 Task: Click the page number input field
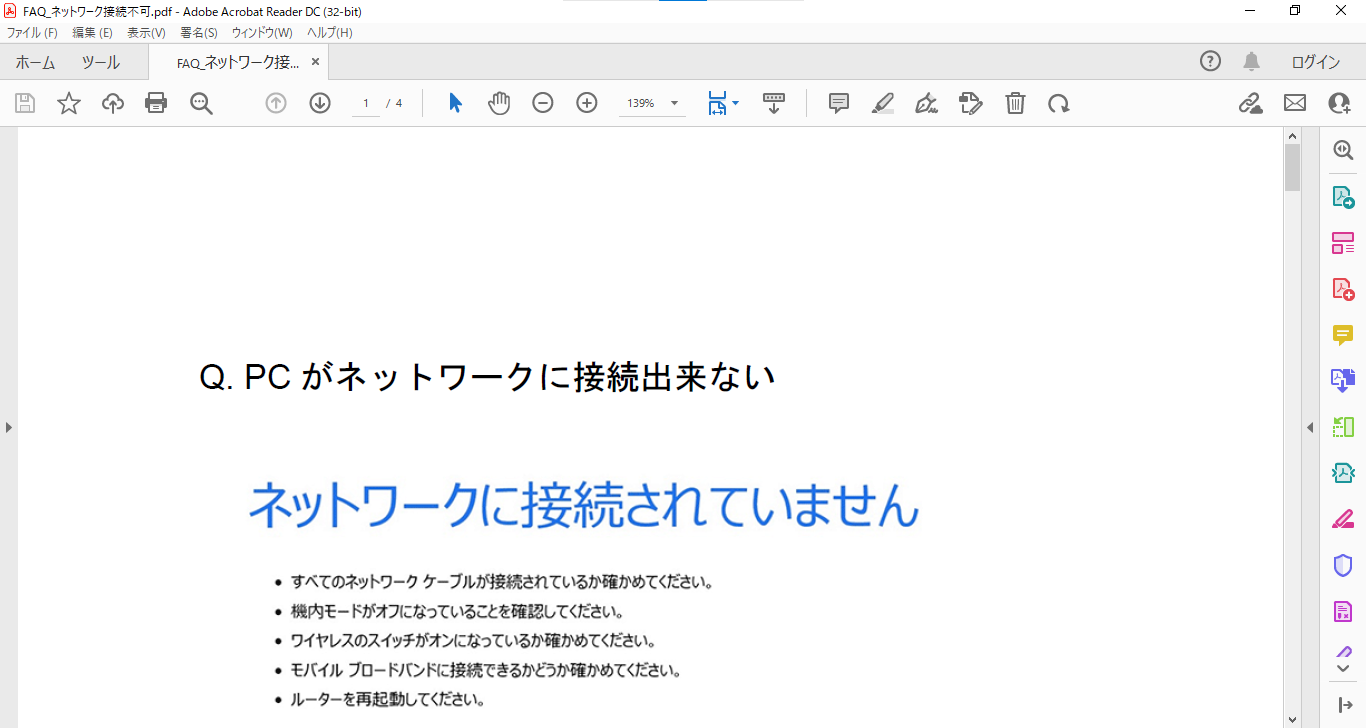click(x=366, y=103)
